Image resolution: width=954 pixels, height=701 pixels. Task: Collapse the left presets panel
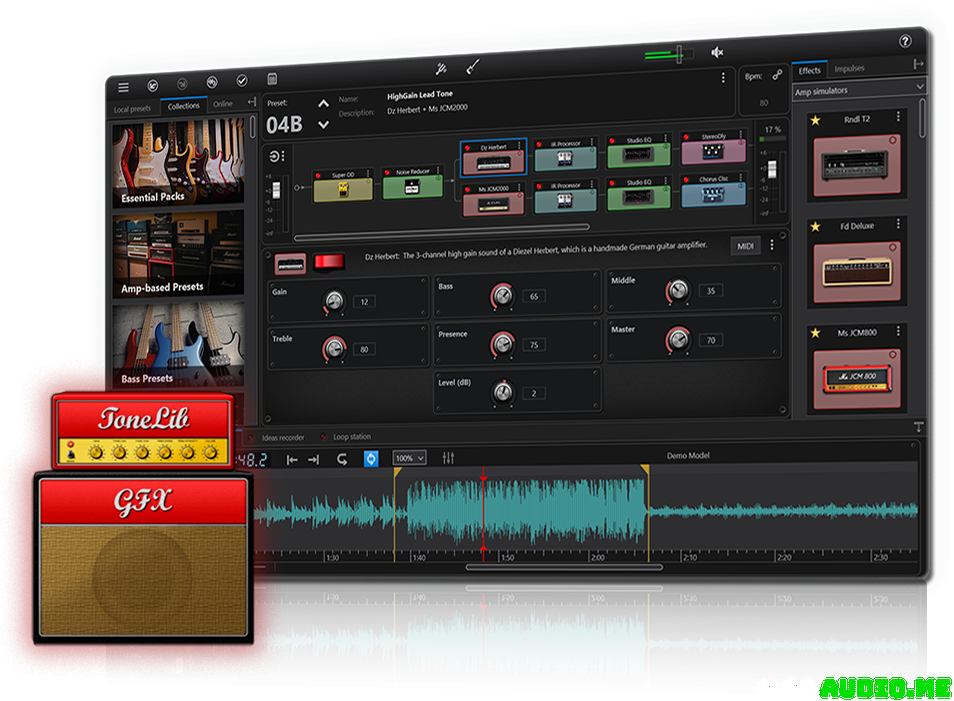point(251,102)
